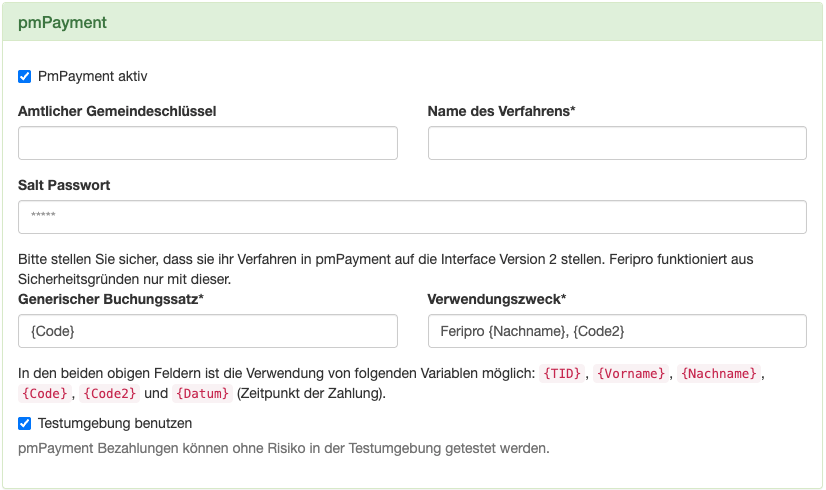The height and width of the screenshot is (490, 826).
Task: Toggle the Testumgebung benutzen checkbox
Action: coord(25,423)
